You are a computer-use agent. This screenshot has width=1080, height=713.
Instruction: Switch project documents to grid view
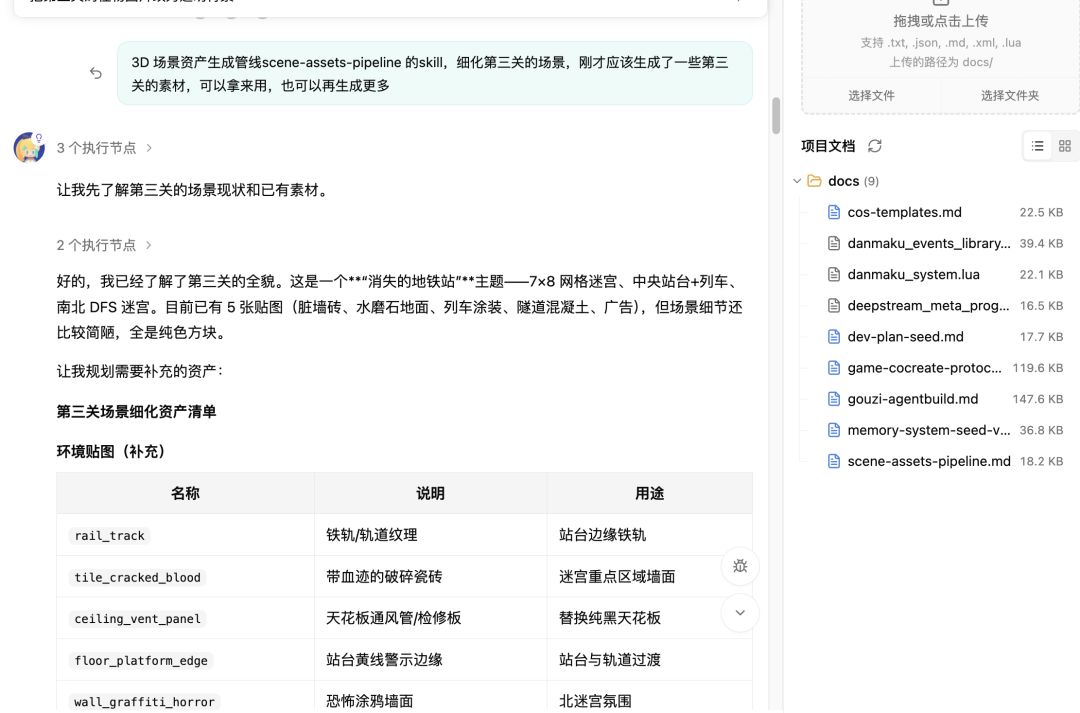tap(1065, 146)
